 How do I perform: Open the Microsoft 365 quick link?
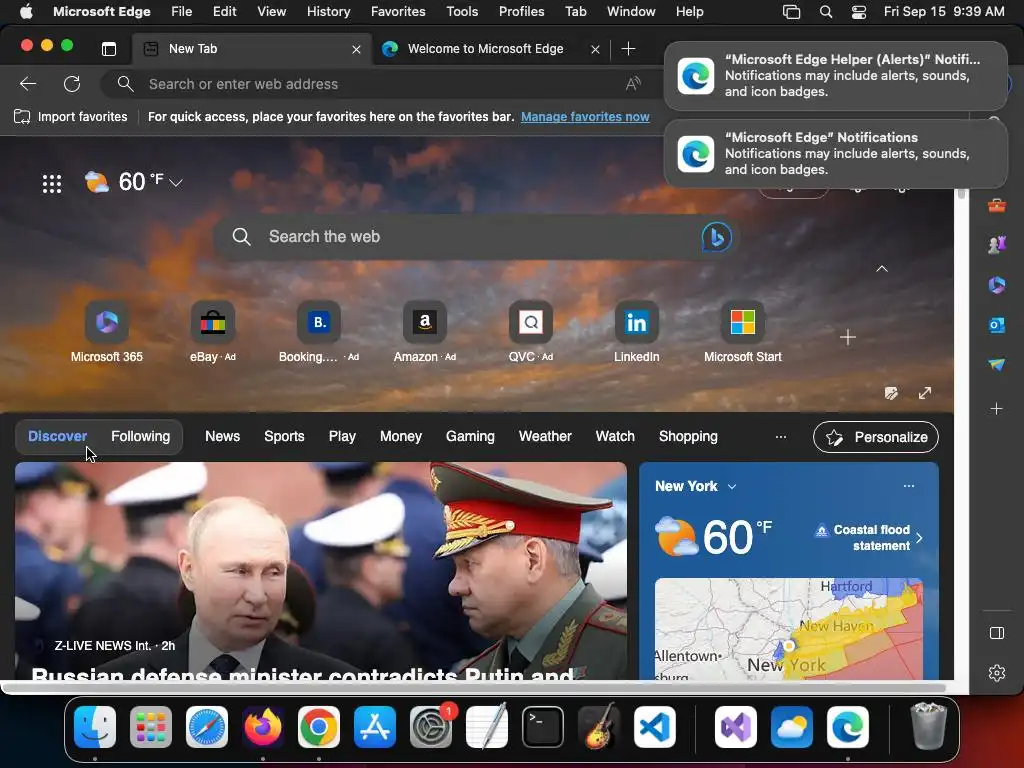point(106,332)
